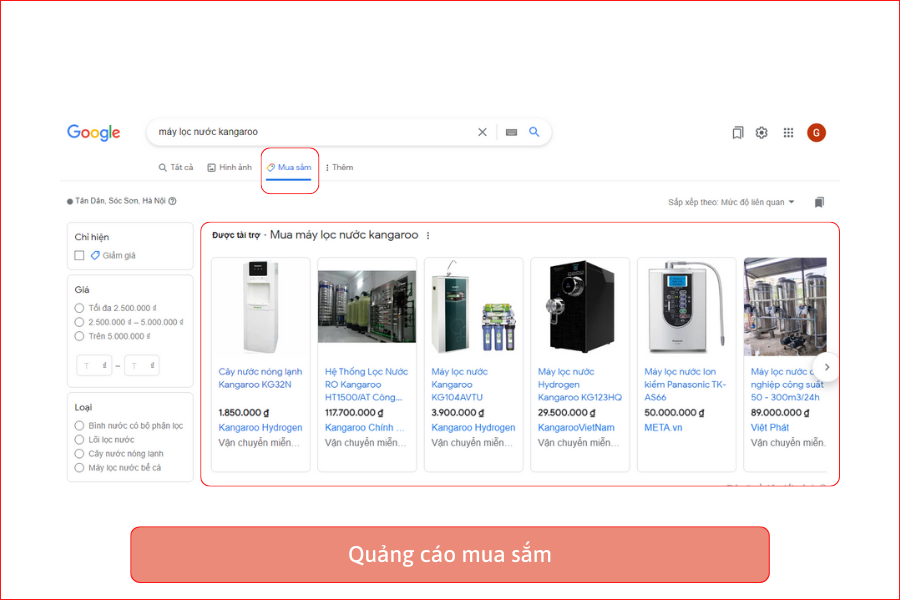The image size is (900, 600).
Task: Open the Google logo homepage
Action: (94, 133)
